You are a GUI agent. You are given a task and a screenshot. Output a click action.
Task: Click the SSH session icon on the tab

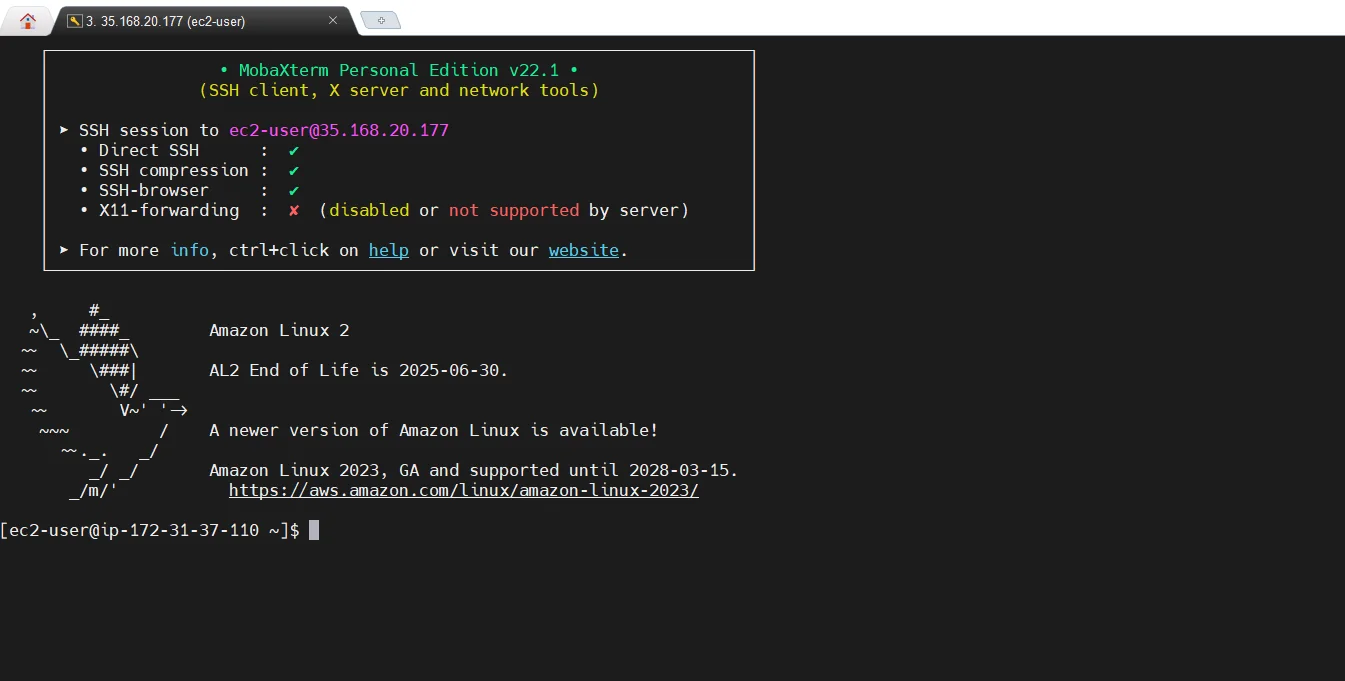pyautogui.click(x=75, y=21)
